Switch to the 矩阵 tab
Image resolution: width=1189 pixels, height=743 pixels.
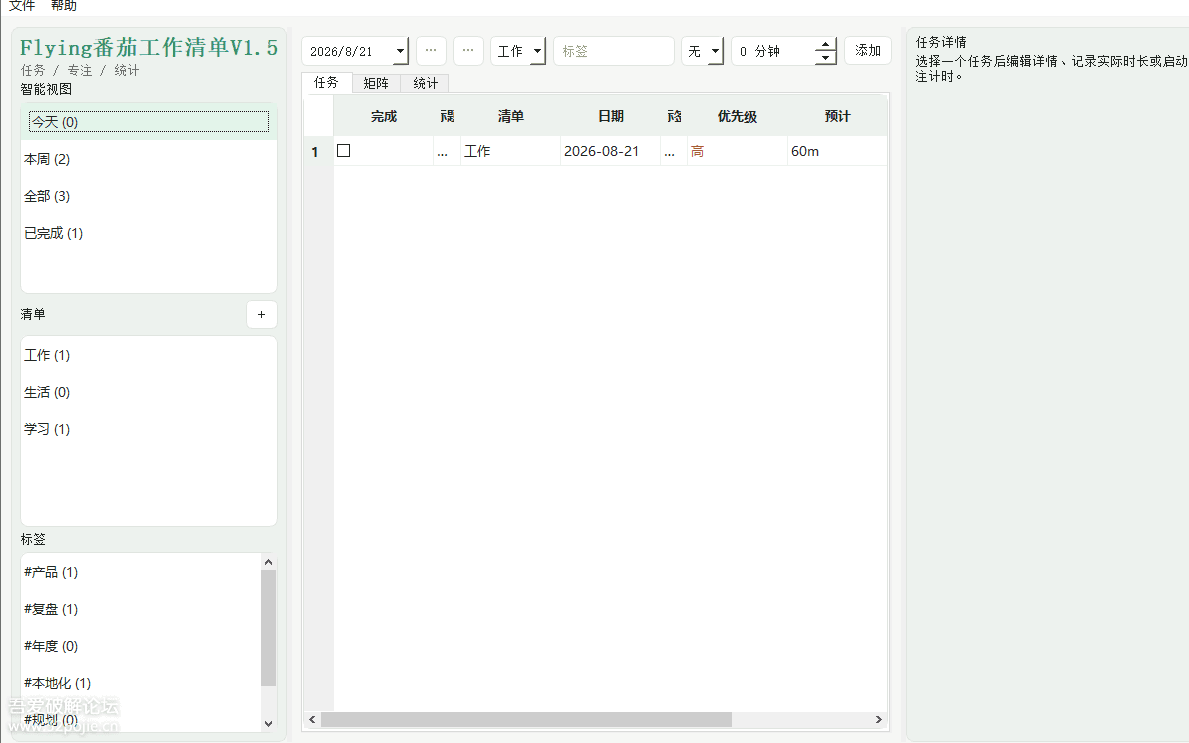click(376, 83)
